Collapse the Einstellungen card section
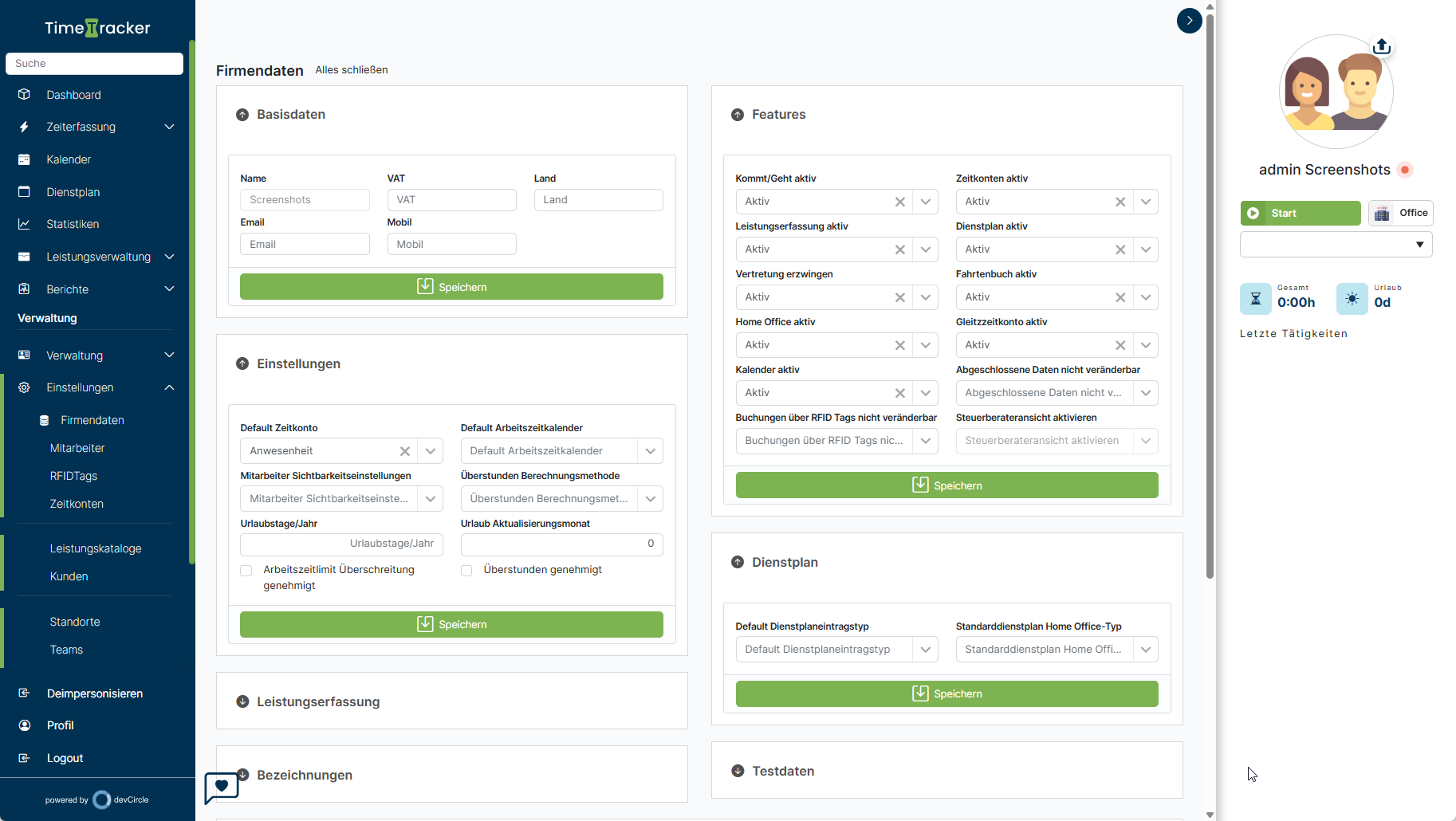Screen dimensions: 1456x821 [242, 363]
